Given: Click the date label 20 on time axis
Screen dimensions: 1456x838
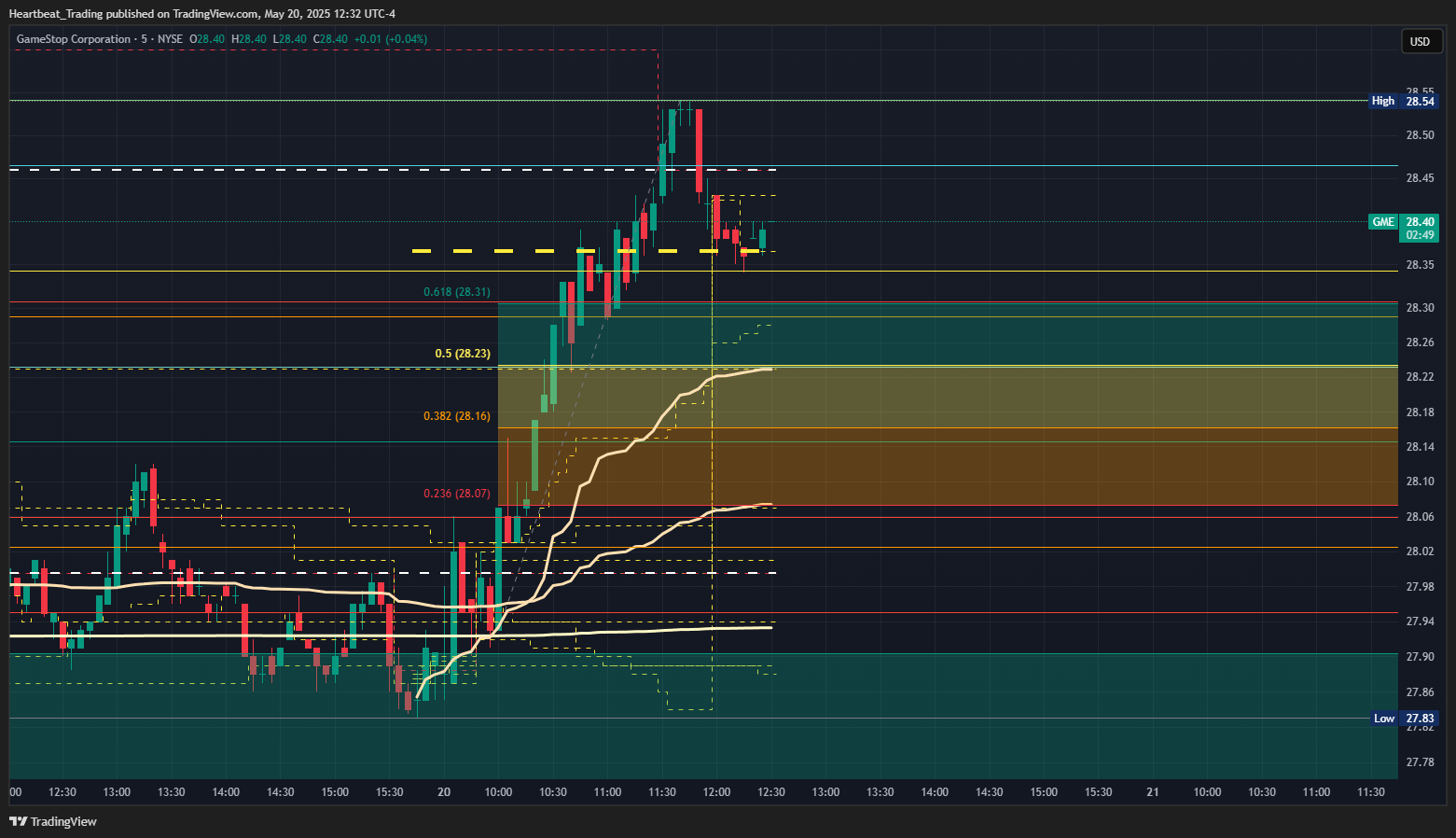Looking at the screenshot, I should tap(444, 792).
